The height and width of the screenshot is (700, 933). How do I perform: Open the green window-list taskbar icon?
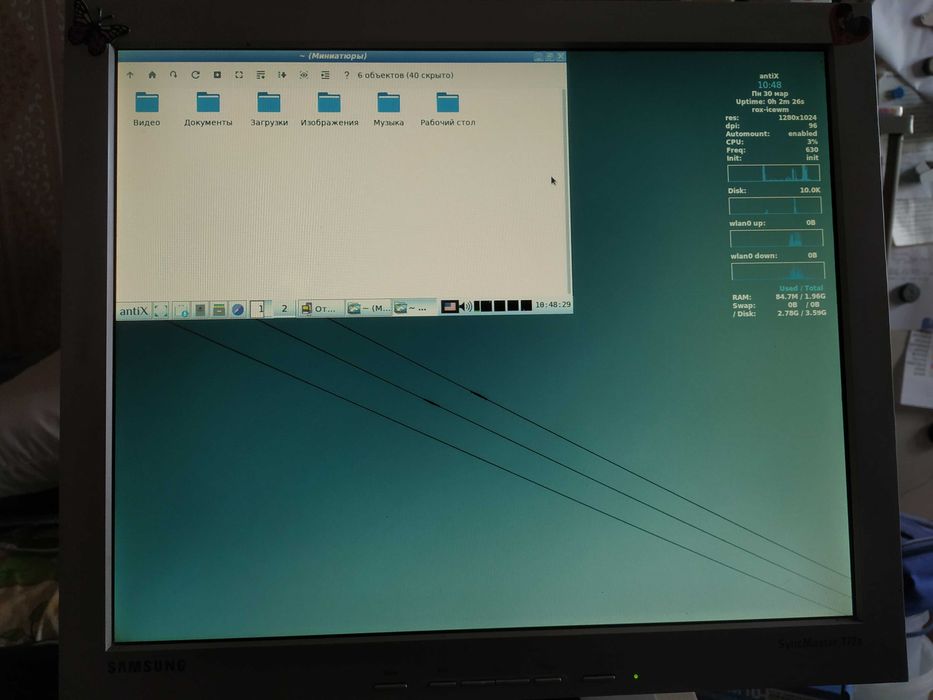pyautogui.click(x=219, y=310)
